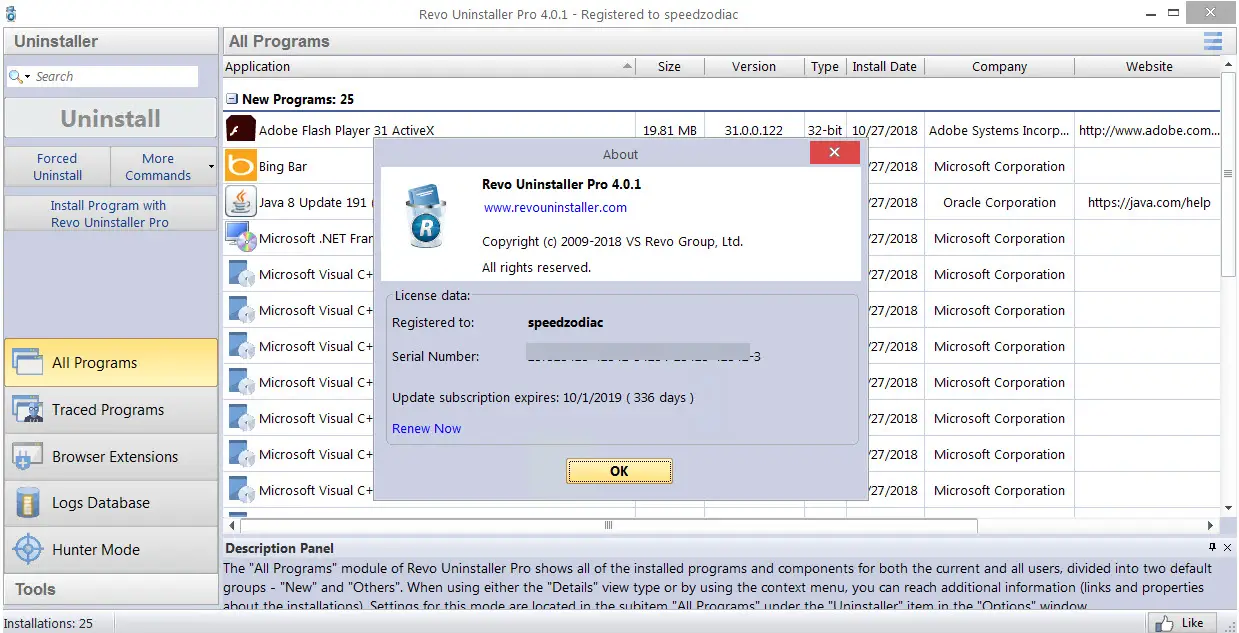
Task: Go to Logs Database
Action: pos(111,503)
